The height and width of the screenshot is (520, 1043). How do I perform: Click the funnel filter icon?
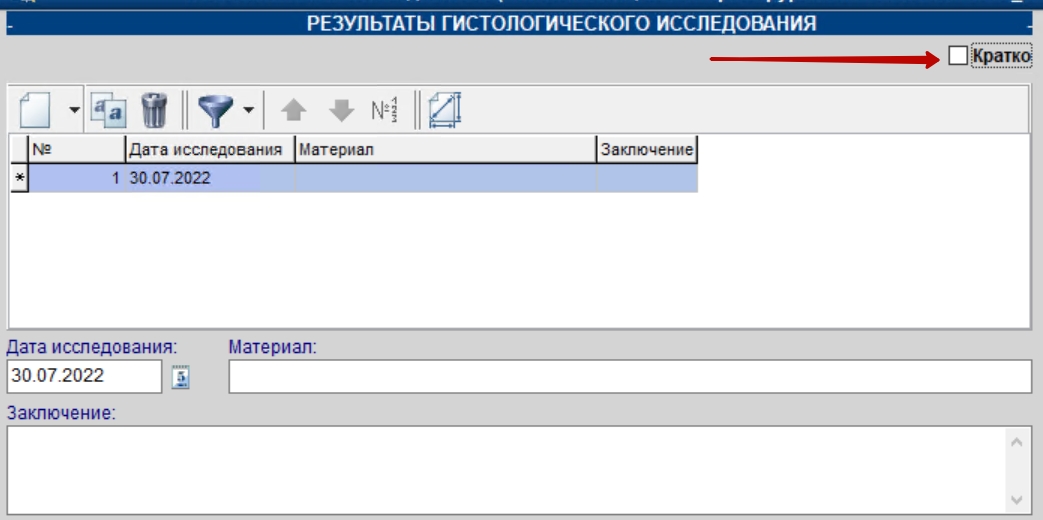216,110
